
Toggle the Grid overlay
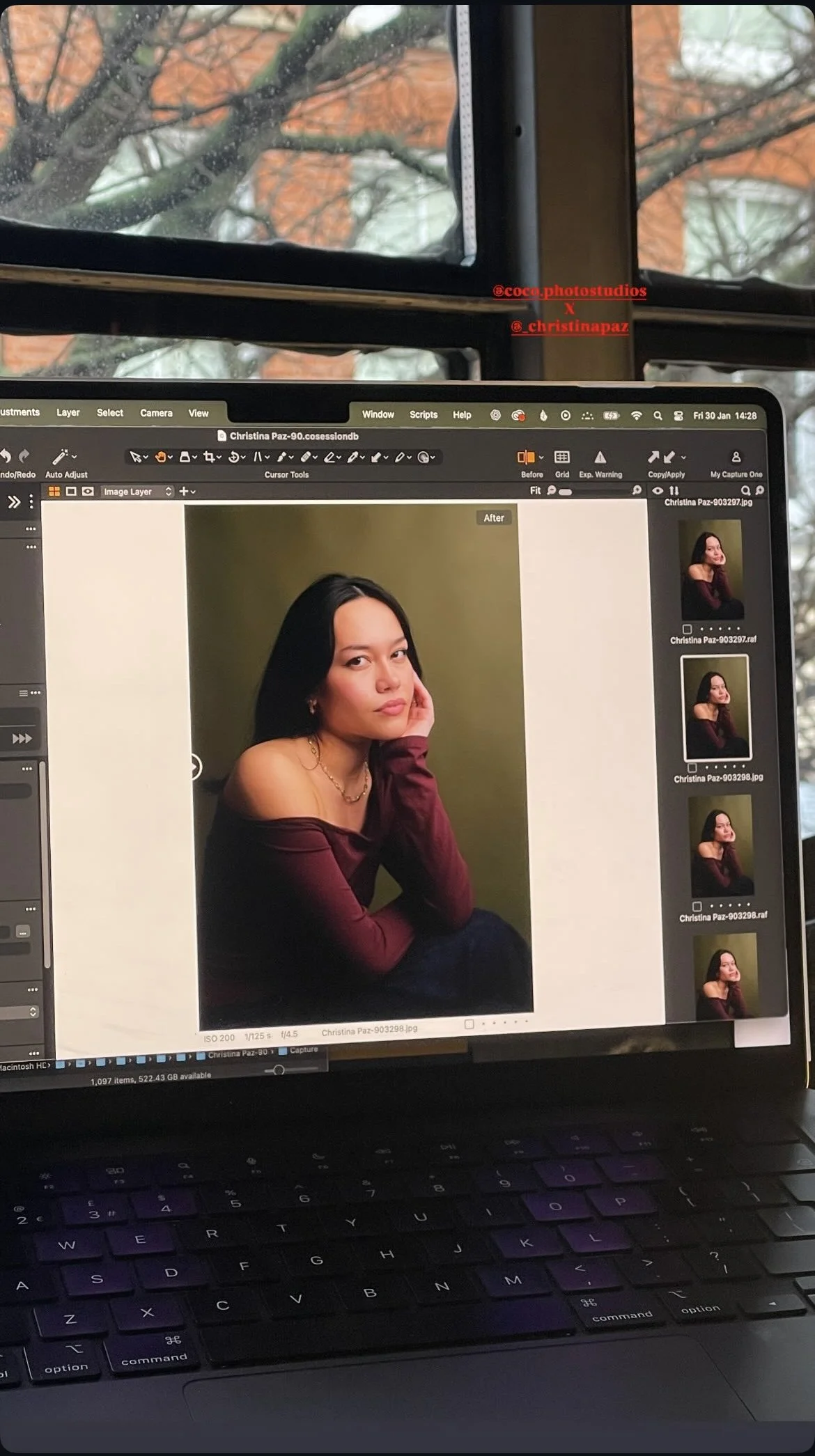tap(561, 457)
